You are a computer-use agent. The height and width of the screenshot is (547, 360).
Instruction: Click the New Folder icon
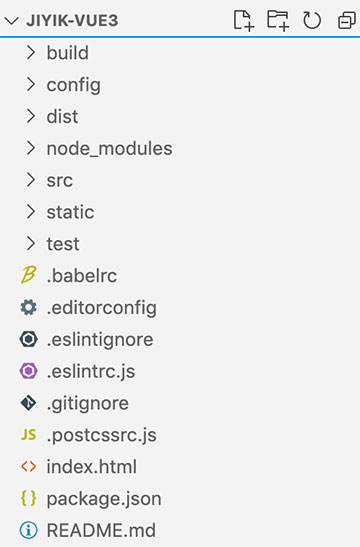(x=278, y=21)
